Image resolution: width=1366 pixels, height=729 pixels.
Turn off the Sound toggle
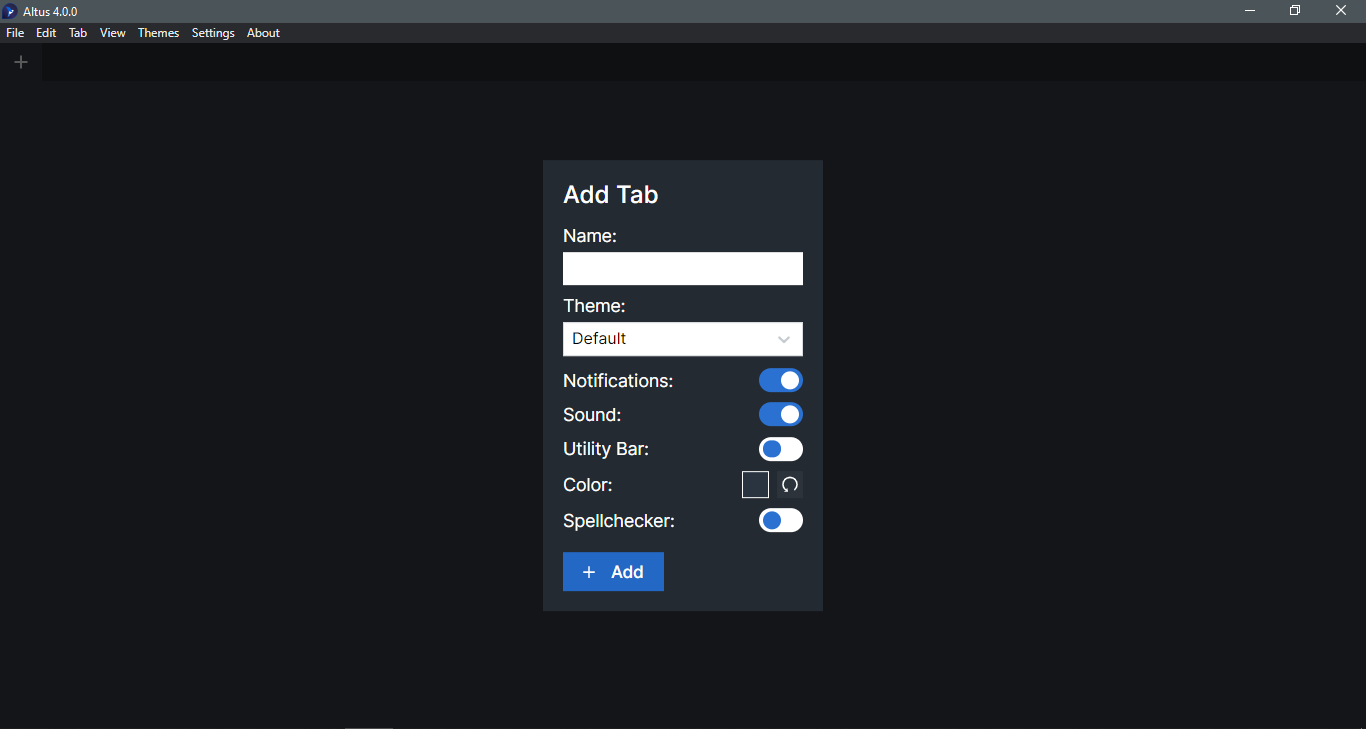click(x=780, y=414)
